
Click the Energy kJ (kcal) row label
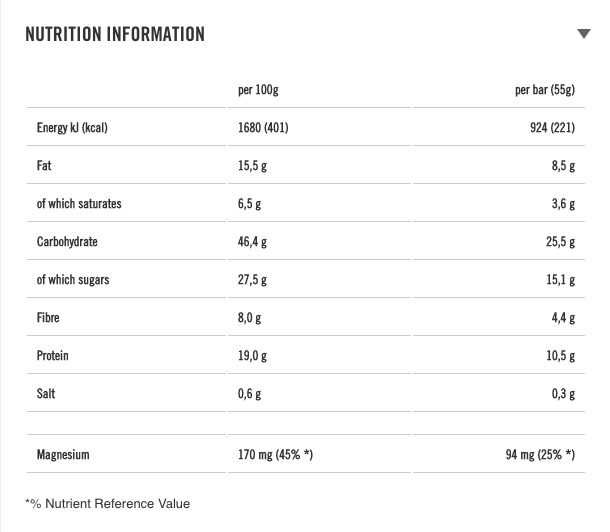pyautogui.click(x=72, y=128)
